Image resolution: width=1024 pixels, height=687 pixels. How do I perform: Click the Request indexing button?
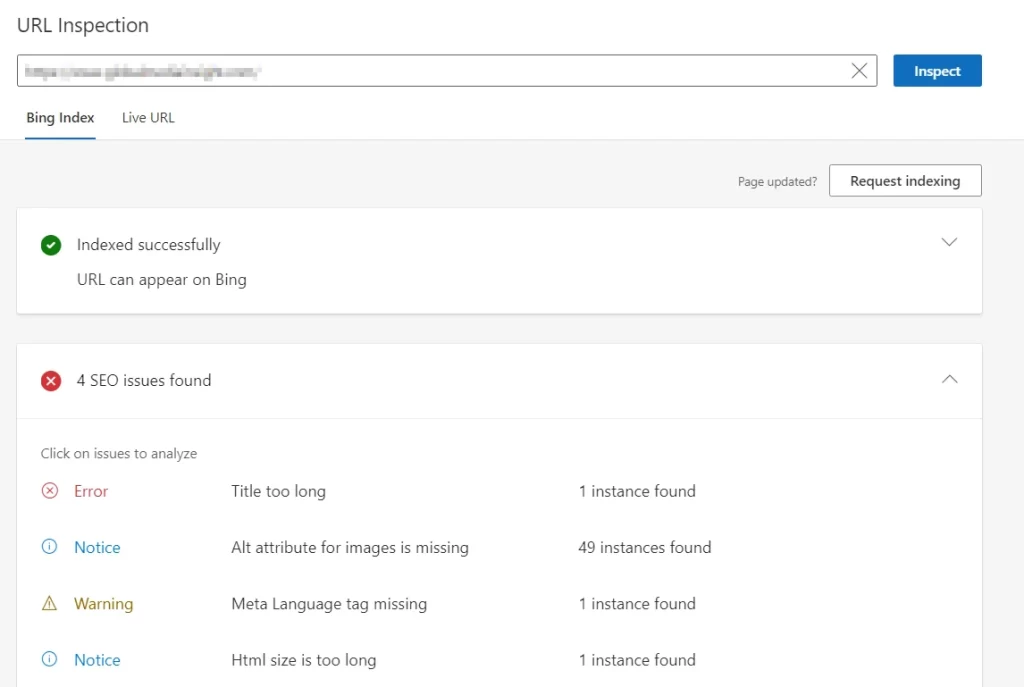[x=904, y=181]
